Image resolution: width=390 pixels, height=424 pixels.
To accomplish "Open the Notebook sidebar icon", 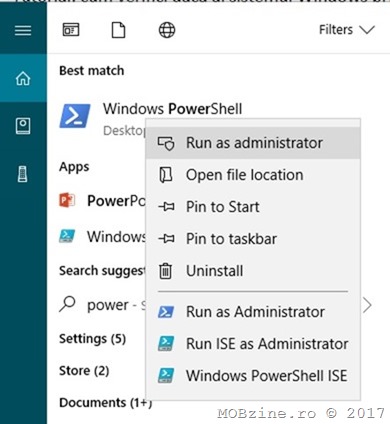I will 23,126.
